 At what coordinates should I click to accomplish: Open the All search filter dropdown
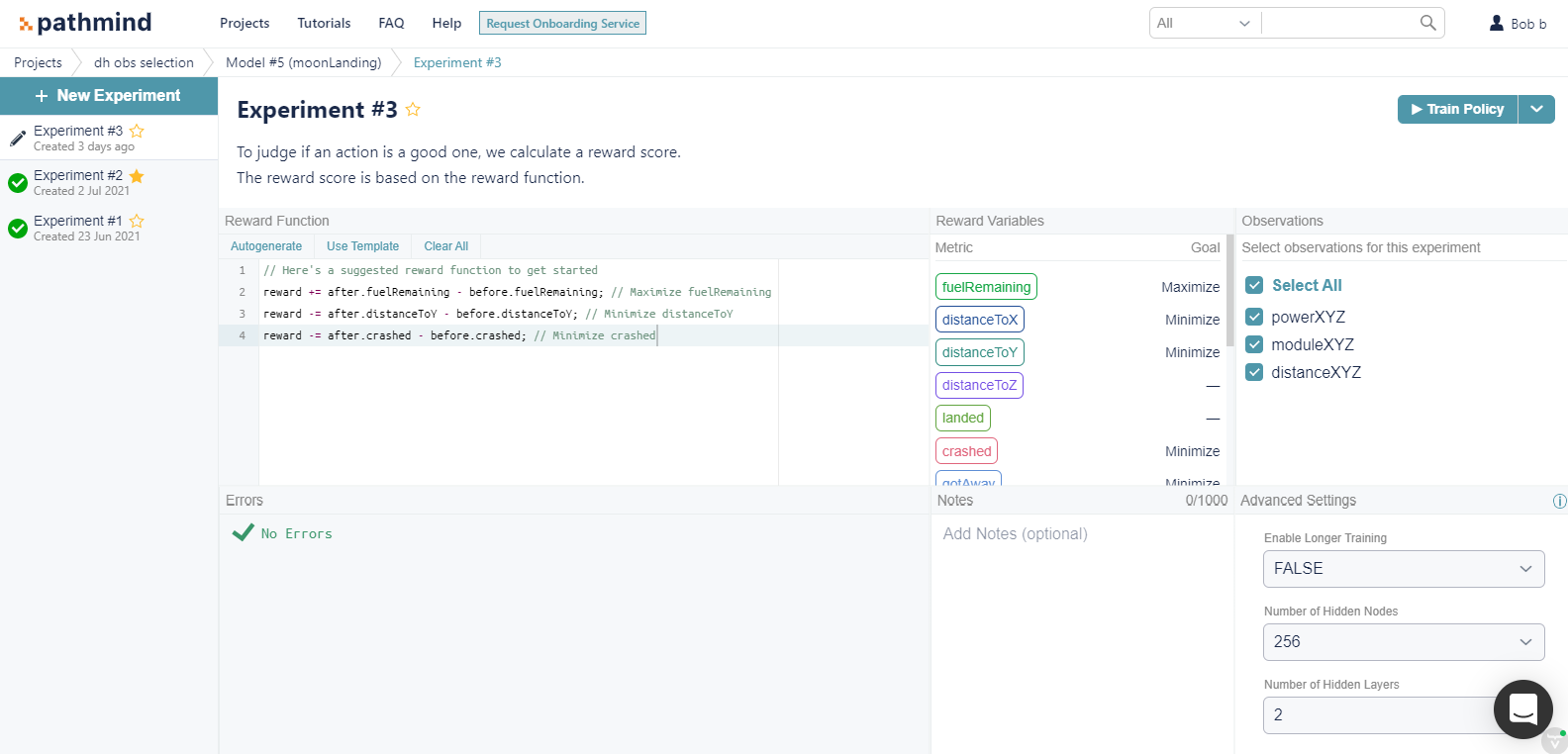pos(1205,23)
